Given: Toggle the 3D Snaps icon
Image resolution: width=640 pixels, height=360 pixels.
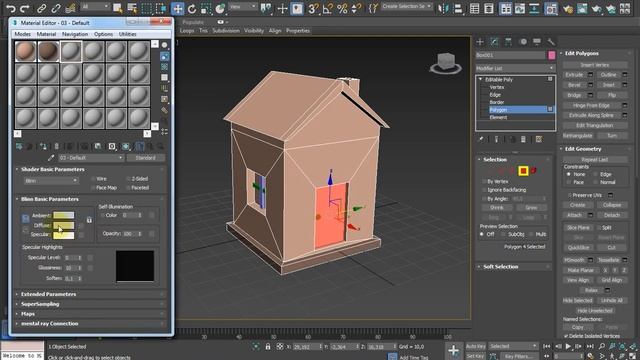Looking at the screenshot, I should (x=313, y=8).
